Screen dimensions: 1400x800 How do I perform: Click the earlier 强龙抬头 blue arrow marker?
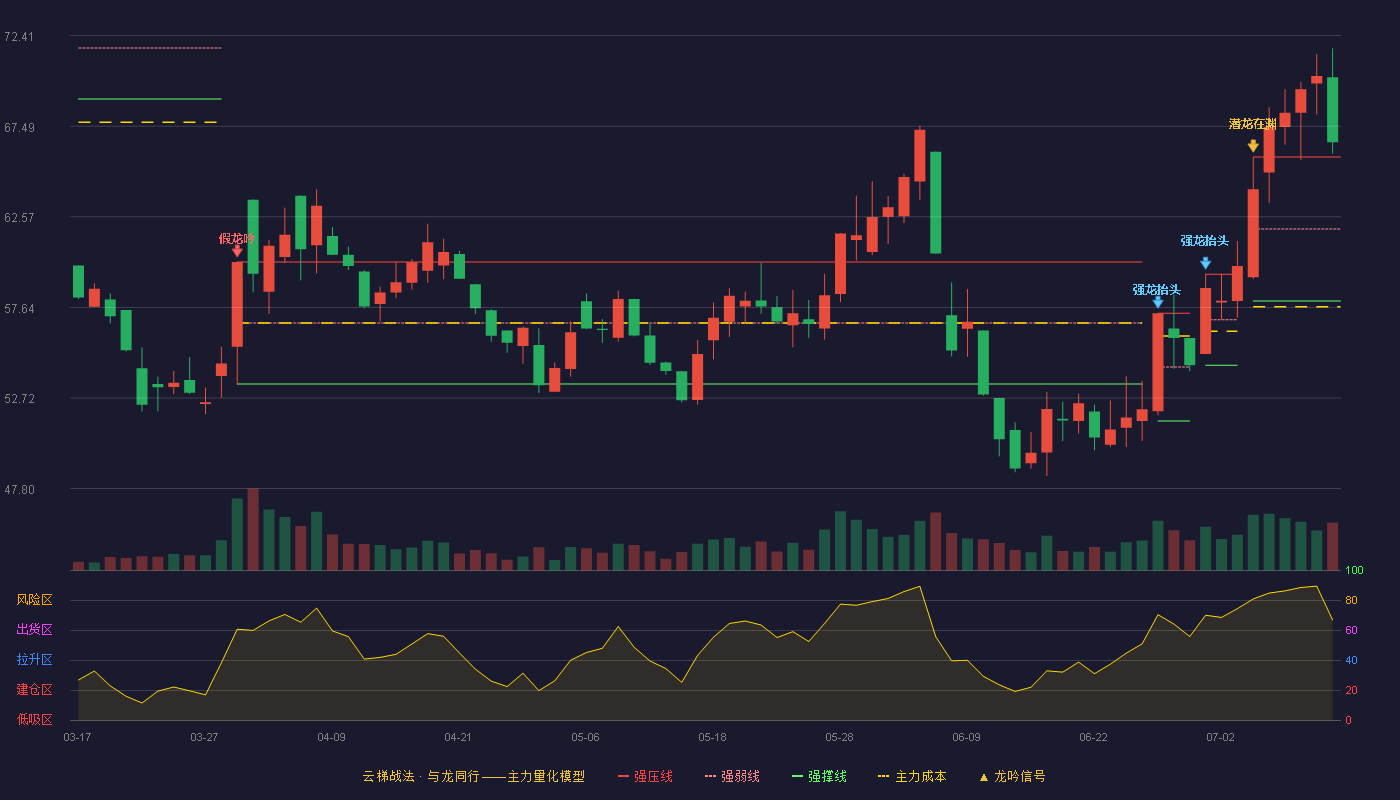click(x=1158, y=302)
